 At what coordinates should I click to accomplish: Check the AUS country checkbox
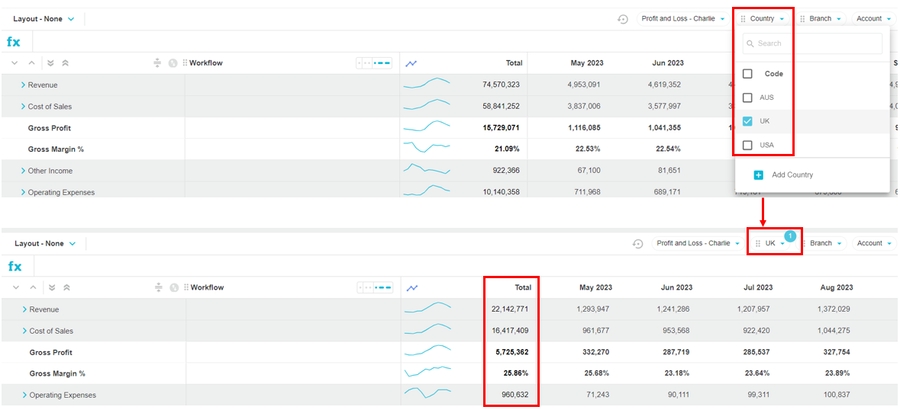click(747, 98)
